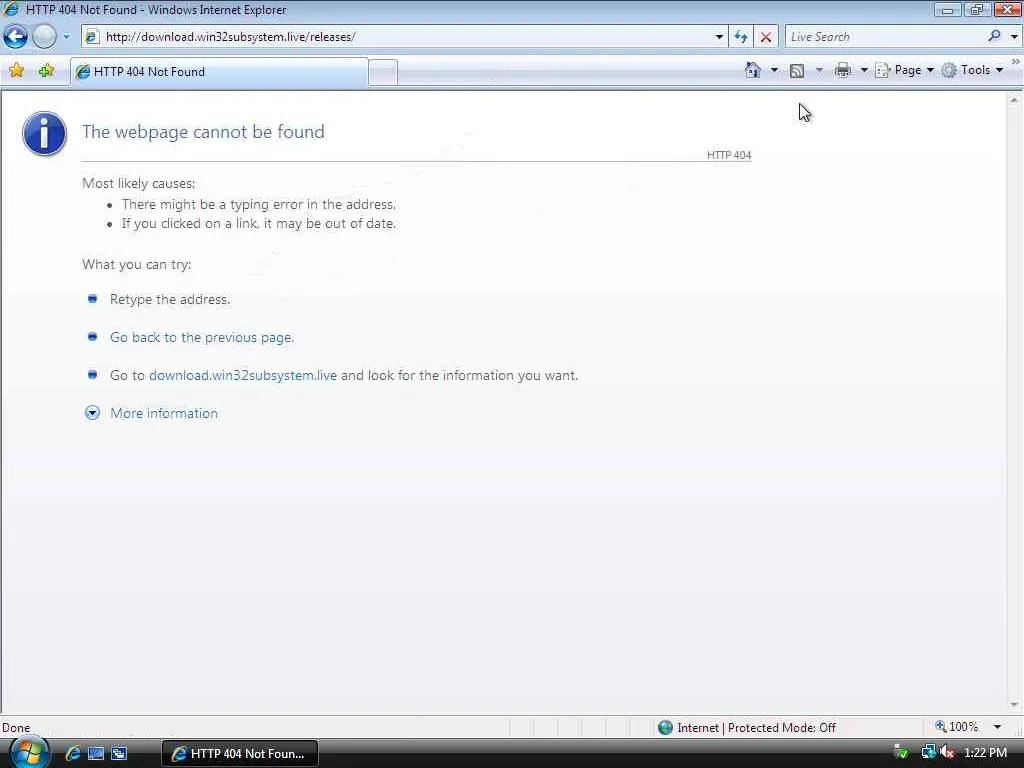Click the Internet Explorer title bar icon

pyautogui.click(x=11, y=9)
